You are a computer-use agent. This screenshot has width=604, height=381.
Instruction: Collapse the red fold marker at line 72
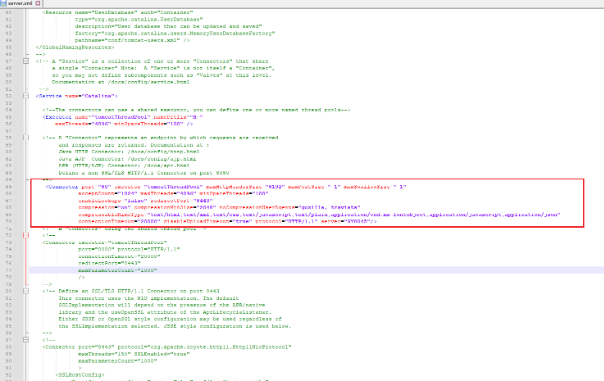(x=26, y=235)
